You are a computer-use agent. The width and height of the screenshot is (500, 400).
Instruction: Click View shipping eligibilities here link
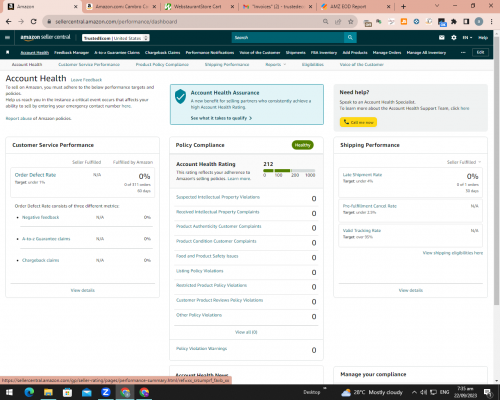453,253
